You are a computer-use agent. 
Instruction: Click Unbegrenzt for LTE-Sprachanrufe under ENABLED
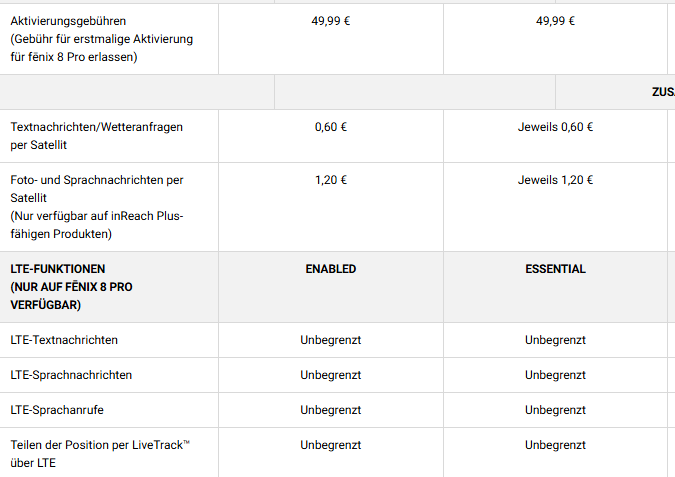tap(331, 410)
